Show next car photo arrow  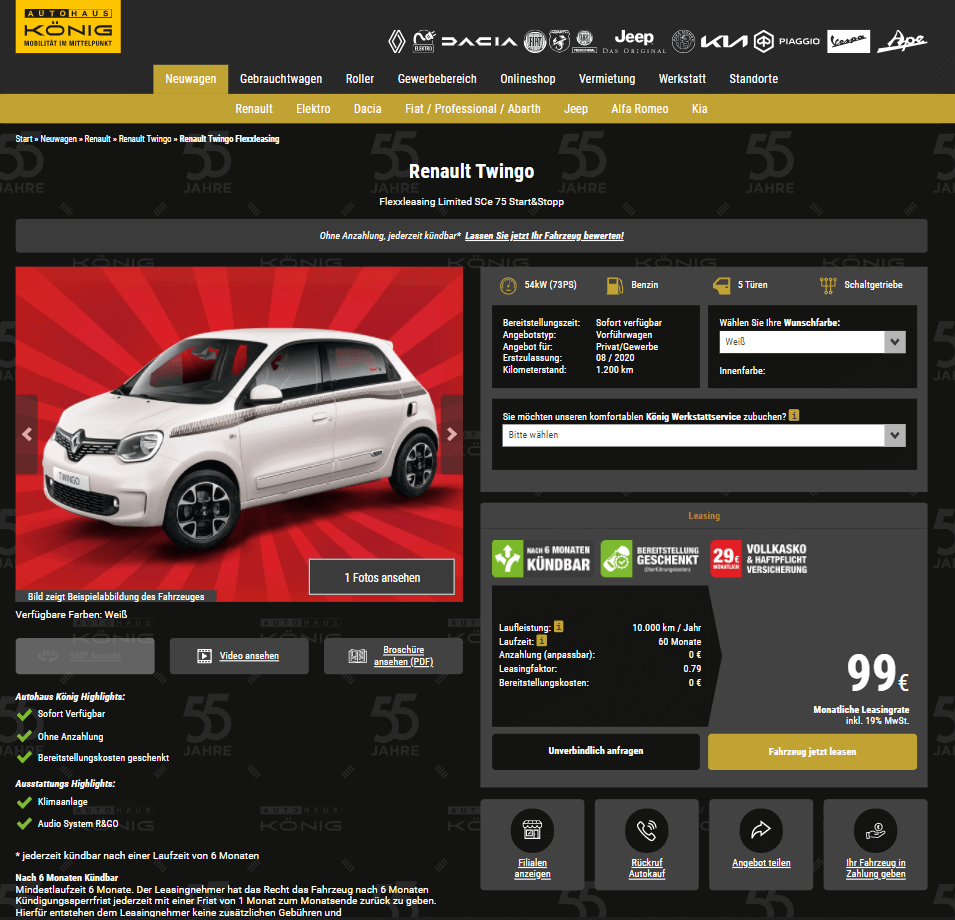pos(451,434)
